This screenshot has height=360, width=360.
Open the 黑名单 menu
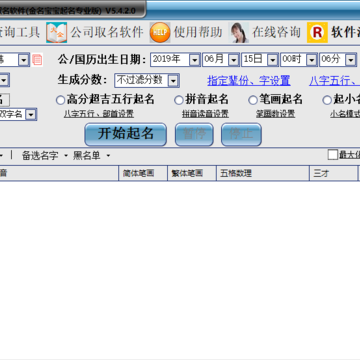point(92,156)
